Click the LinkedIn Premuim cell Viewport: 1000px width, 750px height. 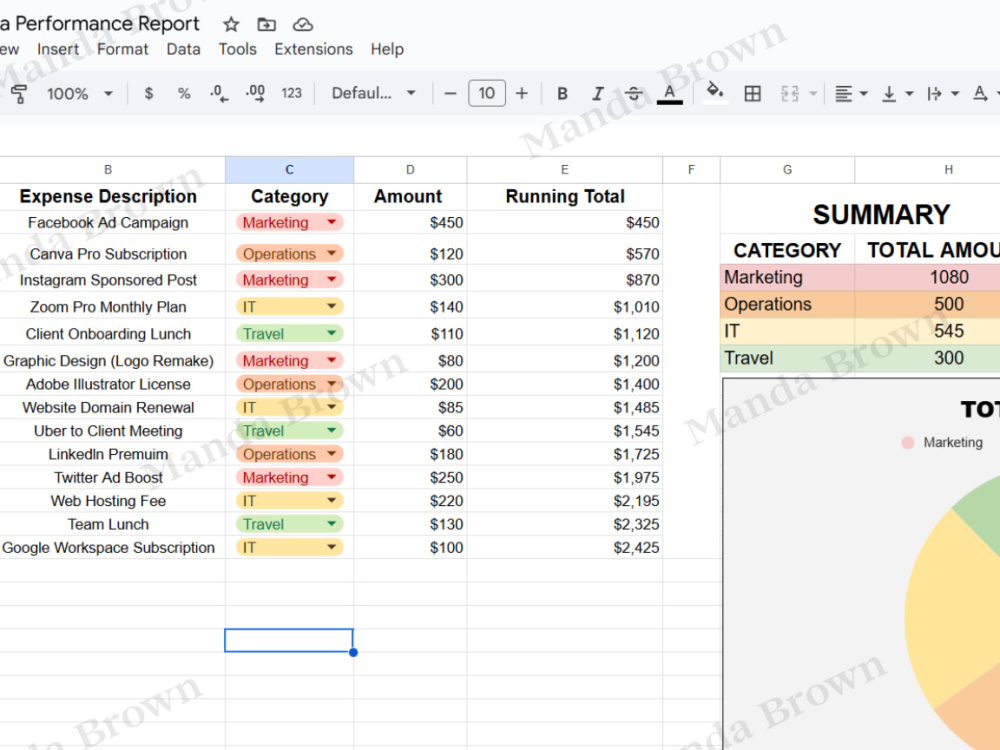(x=108, y=454)
